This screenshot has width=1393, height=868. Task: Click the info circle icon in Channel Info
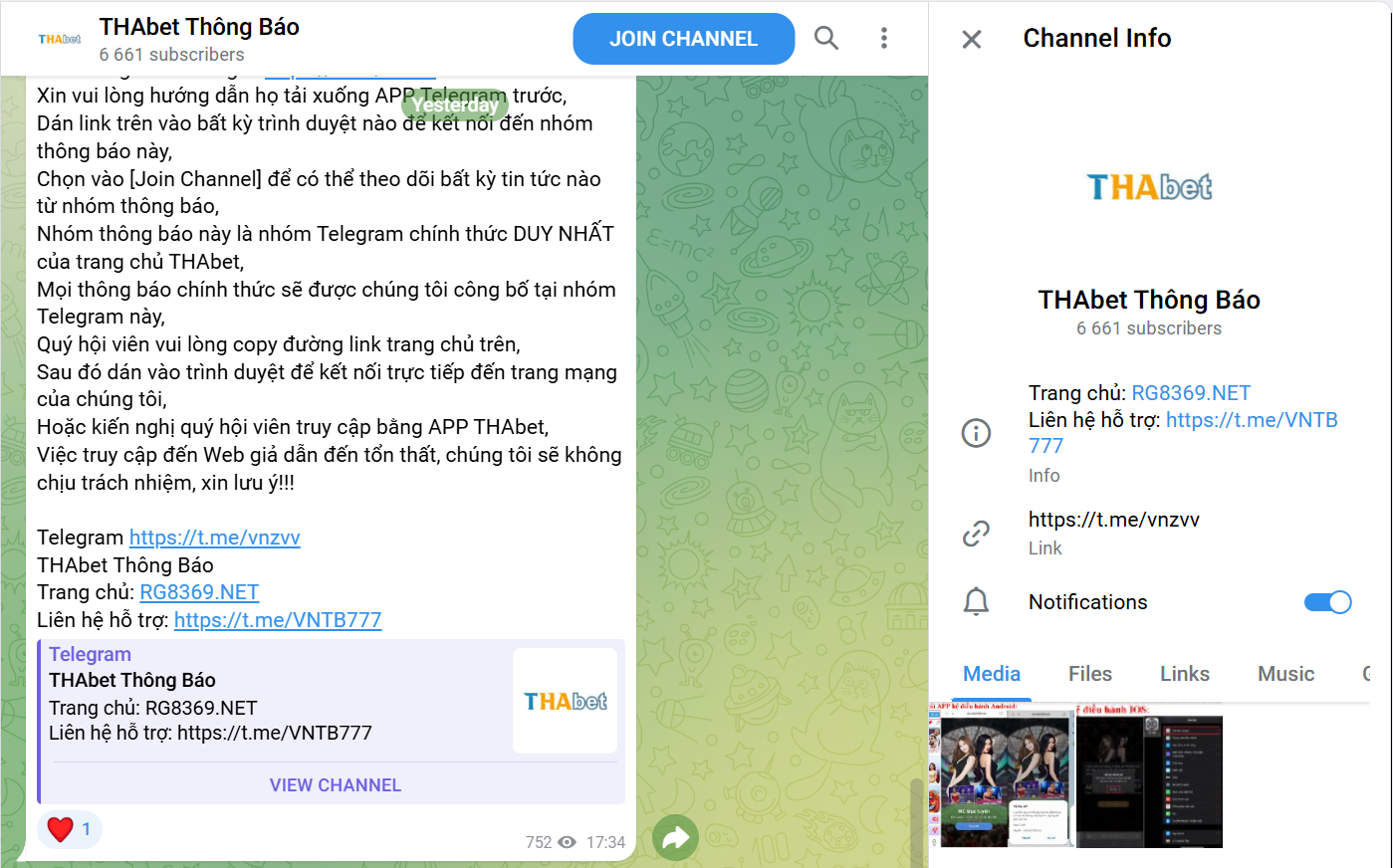(976, 433)
